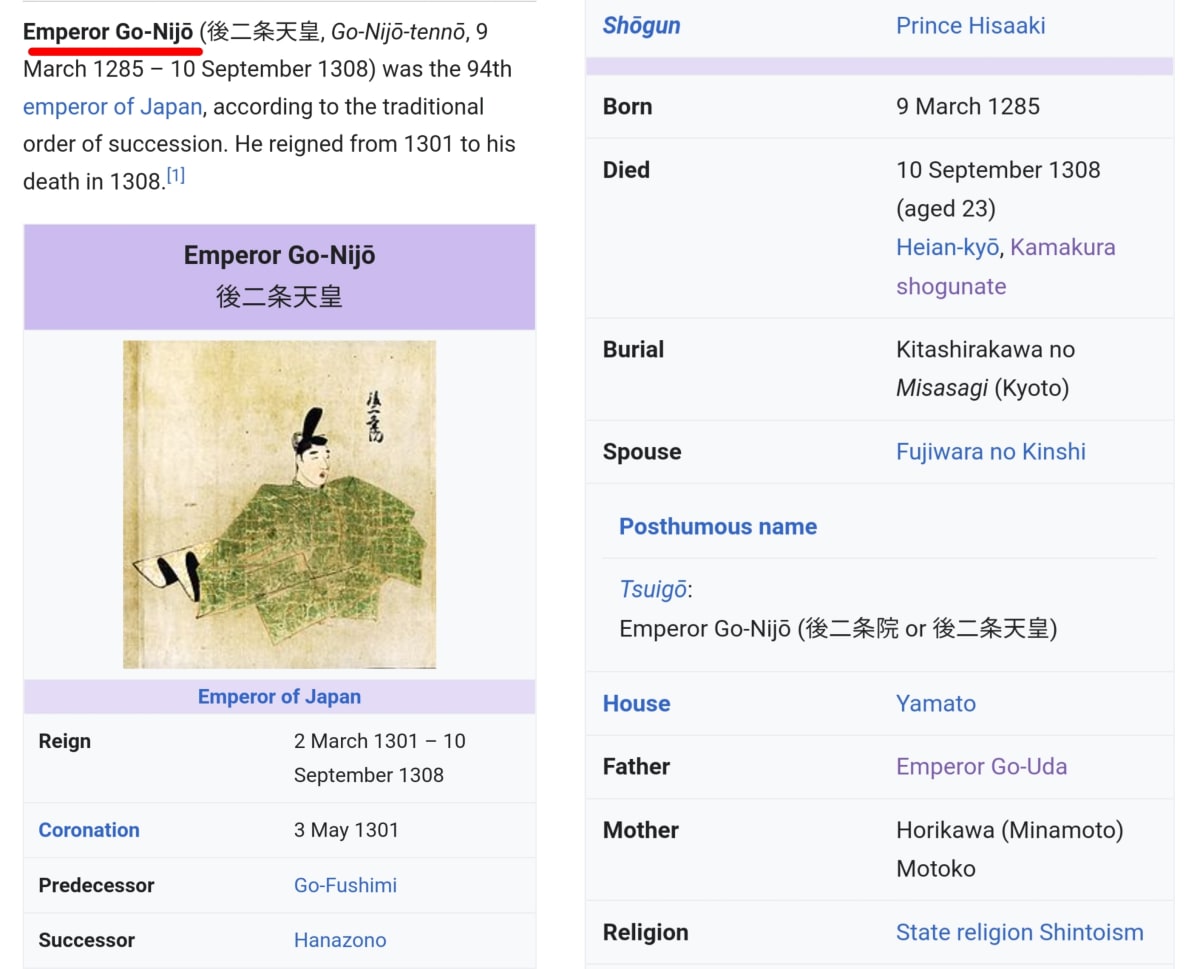Click the 'Predecessor' row label
This screenshot has height=969, width=1200.
point(96,885)
